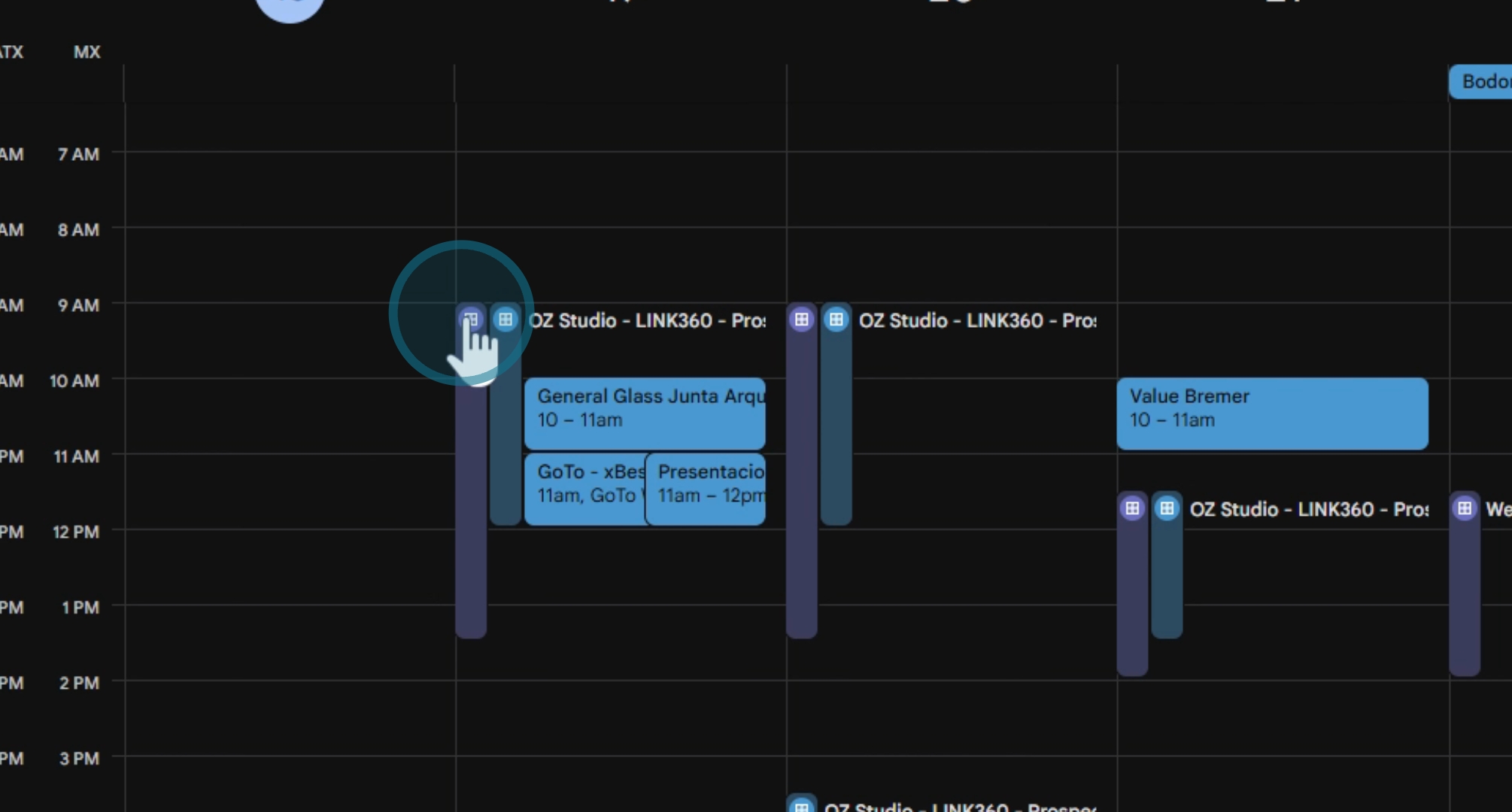Click the MX time zone label
This screenshot has height=812, width=1512.
(x=87, y=52)
